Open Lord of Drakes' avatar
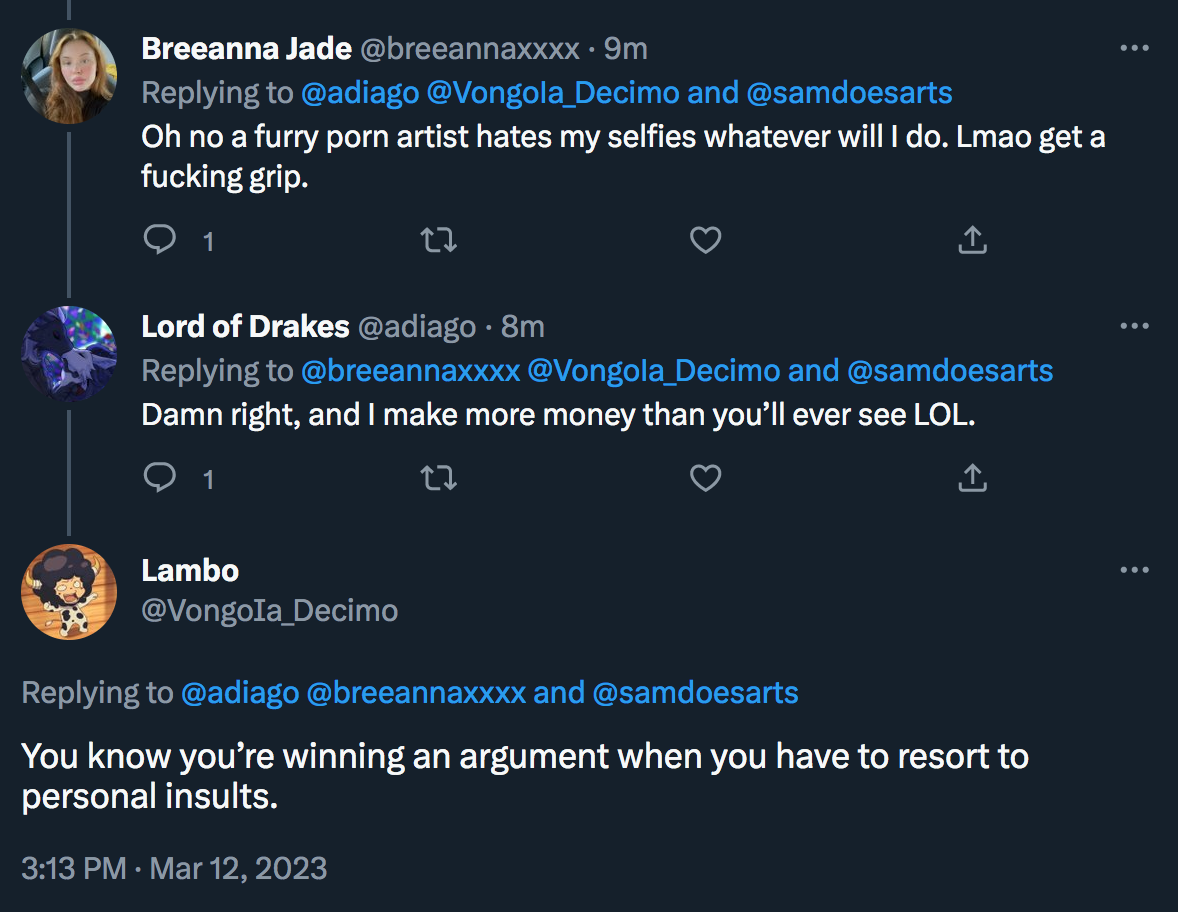The height and width of the screenshot is (912, 1178). [x=69, y=354]
